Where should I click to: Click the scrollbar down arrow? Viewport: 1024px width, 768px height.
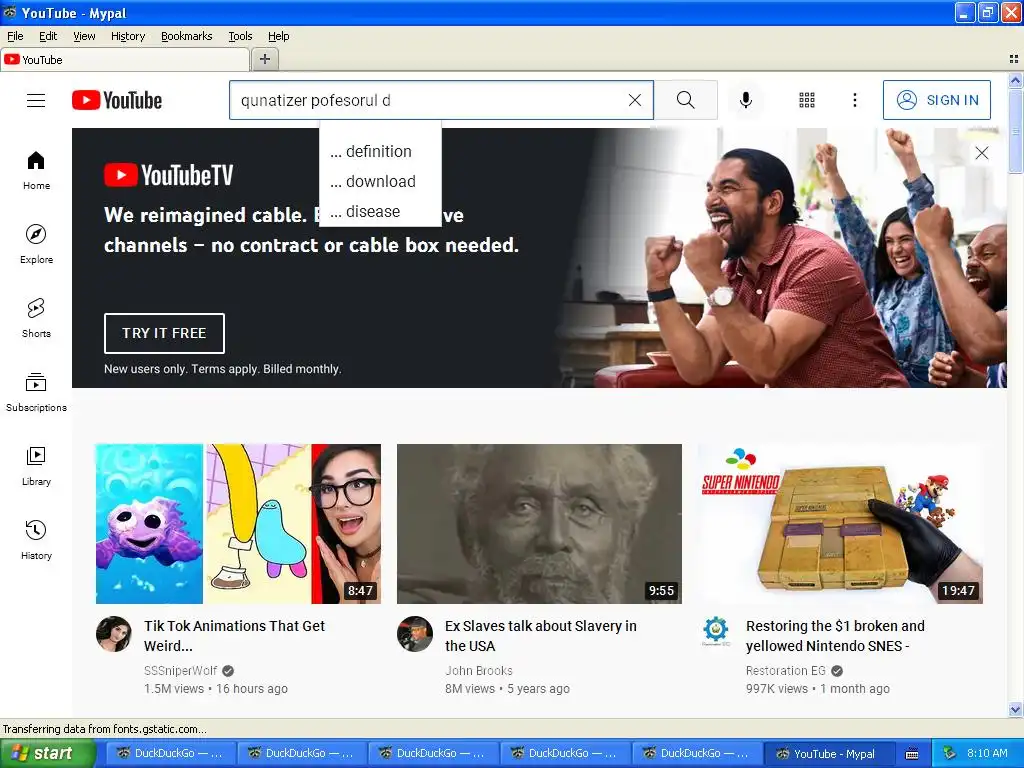pyautogui.click(x=1016, y=709)
